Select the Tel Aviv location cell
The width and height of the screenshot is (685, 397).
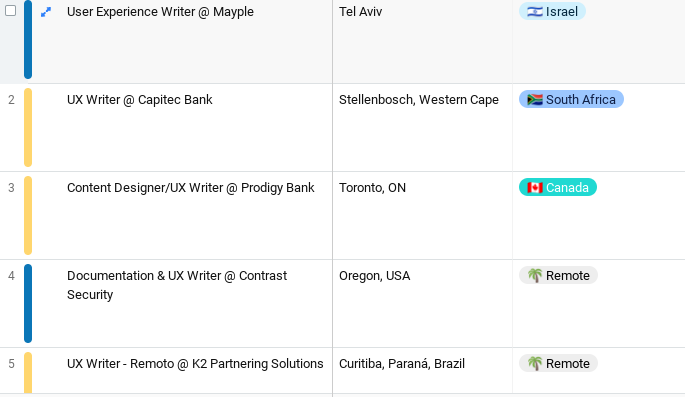coord(422,41)
